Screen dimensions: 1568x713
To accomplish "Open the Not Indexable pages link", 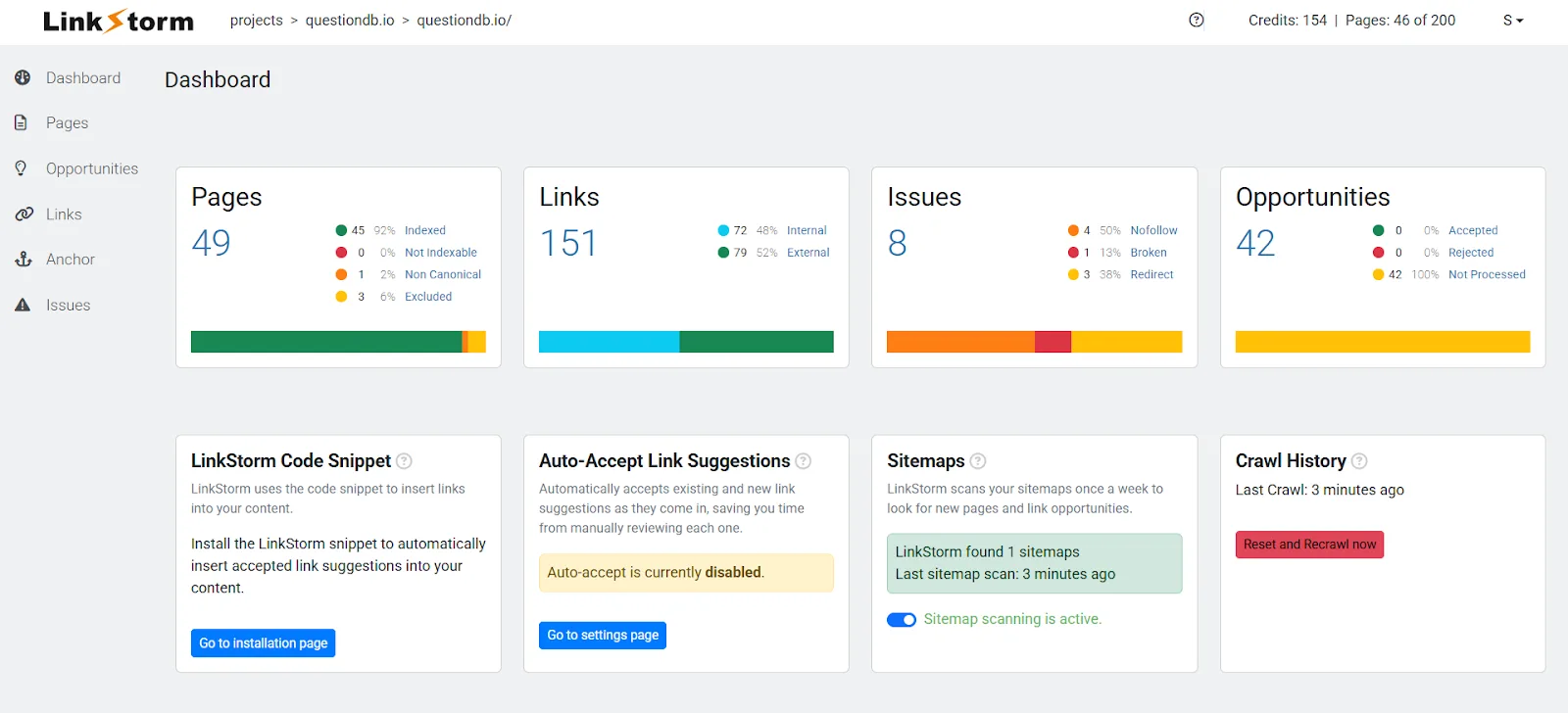I will pos(441,253).
